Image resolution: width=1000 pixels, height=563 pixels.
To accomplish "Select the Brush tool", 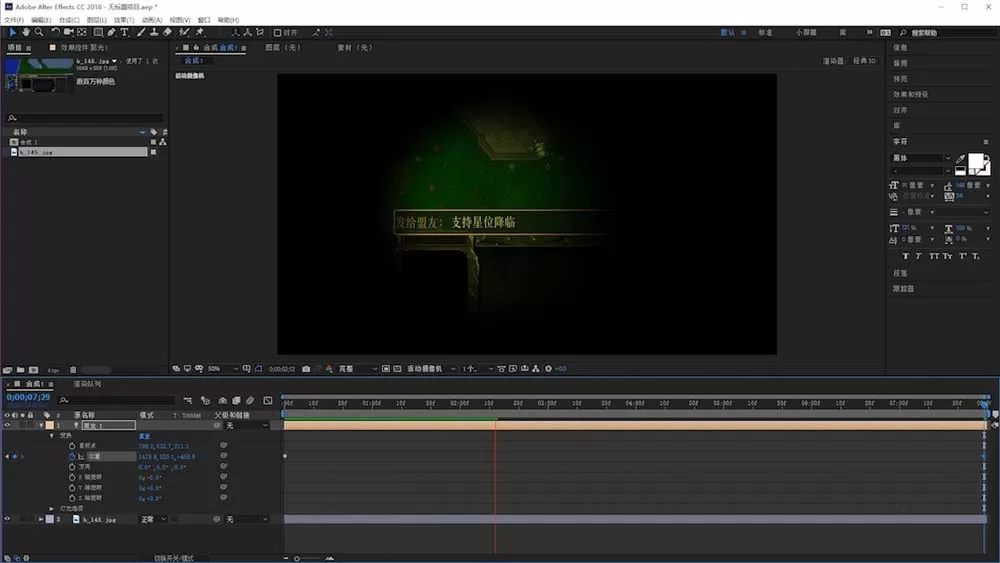I will pyautogui.click(x=141, y=32).
